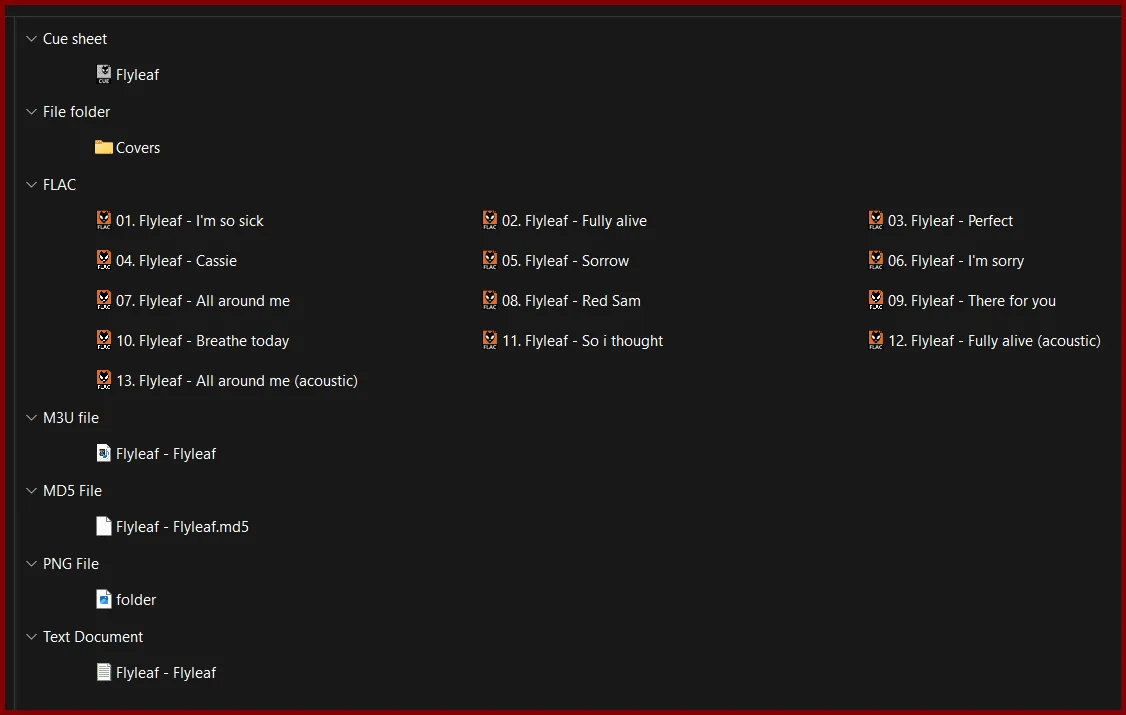
Task: Click FLAC icon for 13. All around me (acoustic)
Action: pos(103,380)
